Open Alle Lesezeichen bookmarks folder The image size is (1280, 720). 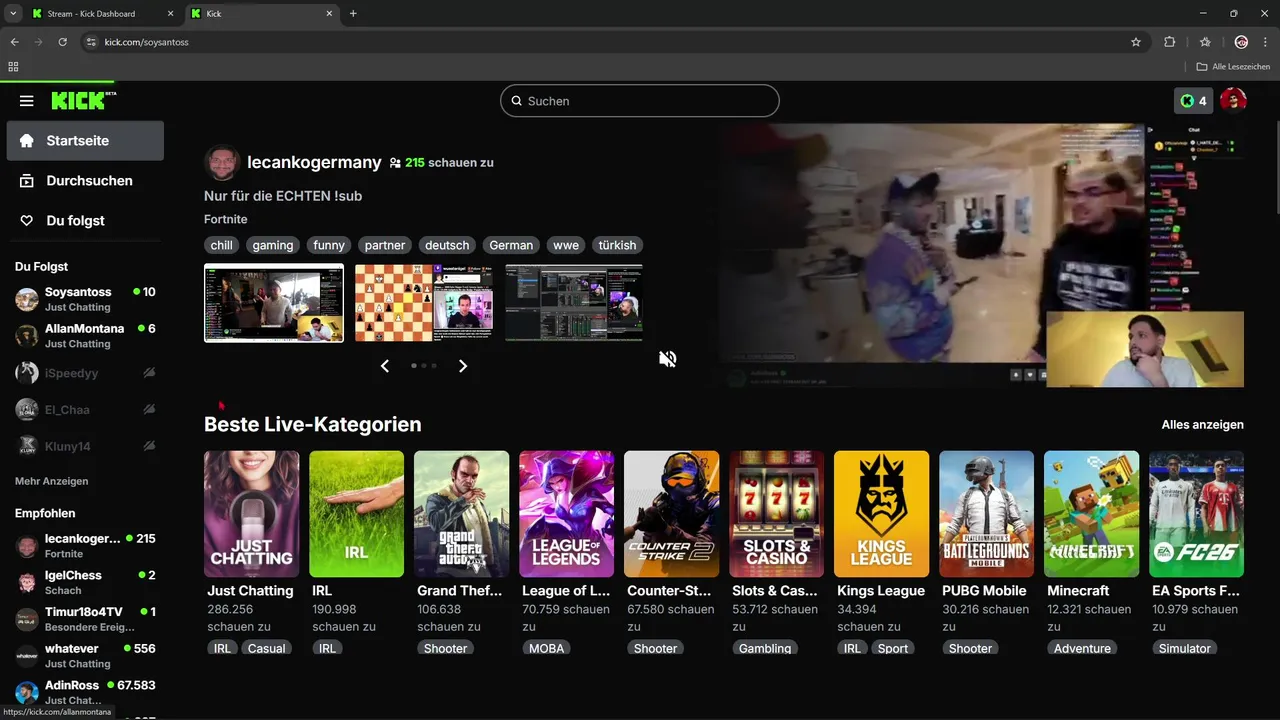click(x=1233, y=67)
